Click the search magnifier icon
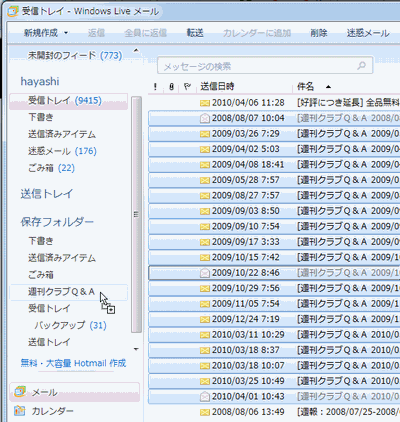Viewport: 400px width, 422px height. 361,66
